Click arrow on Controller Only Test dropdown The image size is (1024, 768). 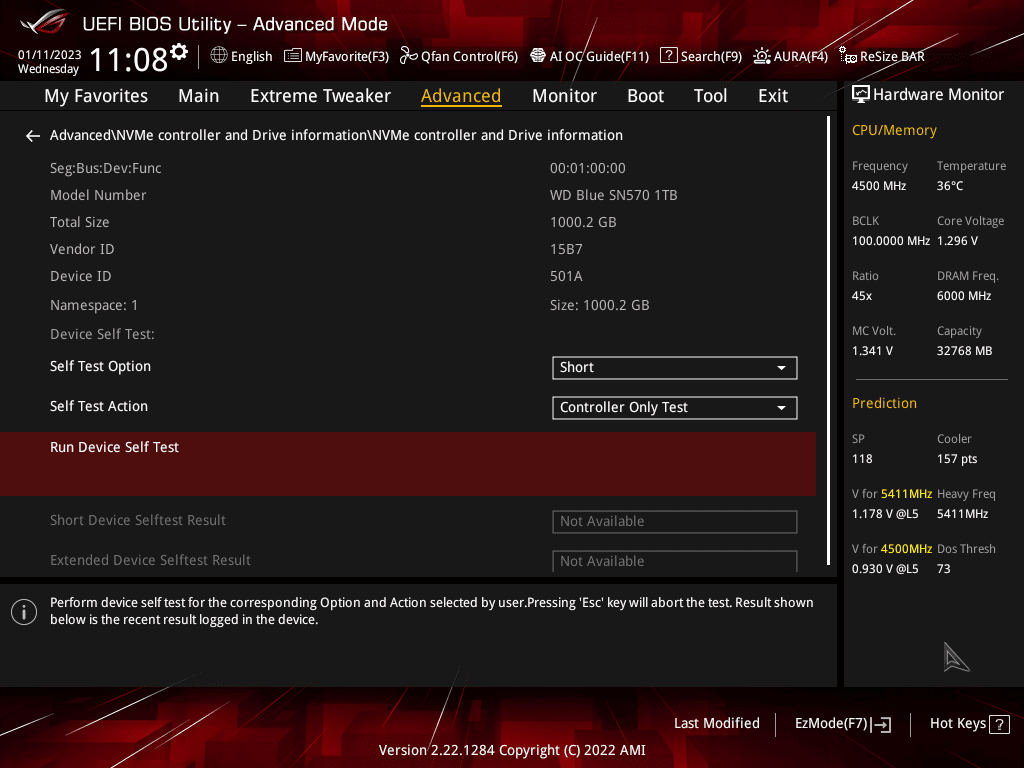click(781, 408)
